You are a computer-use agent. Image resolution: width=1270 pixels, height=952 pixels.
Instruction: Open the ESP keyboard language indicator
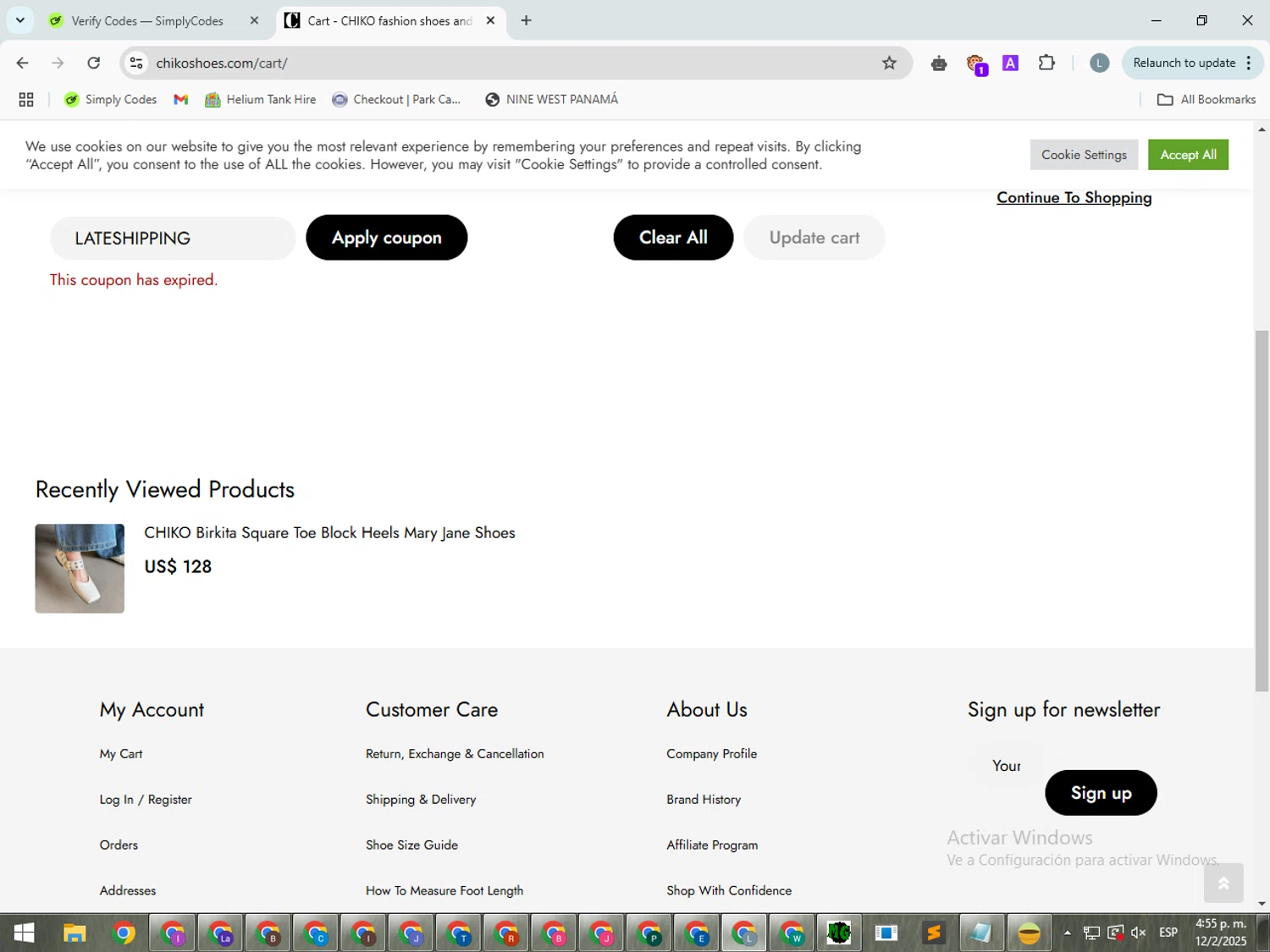click(x=1168, y=933)
